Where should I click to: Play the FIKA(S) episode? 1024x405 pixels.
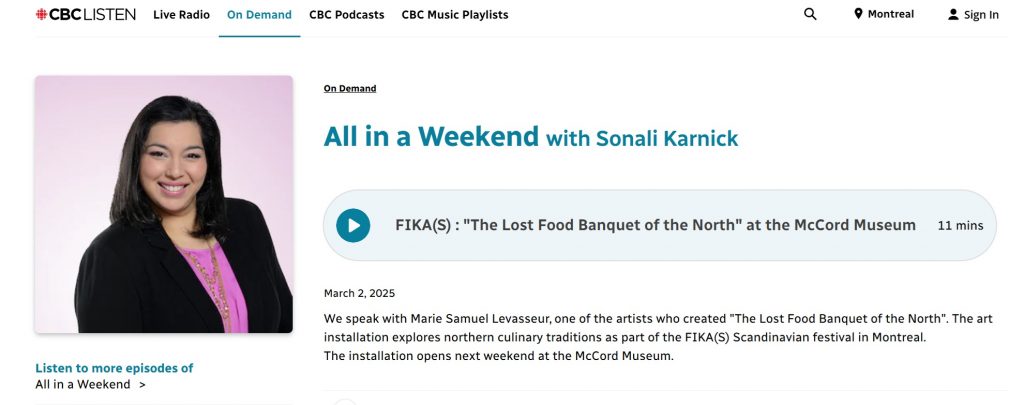point(353,225)
